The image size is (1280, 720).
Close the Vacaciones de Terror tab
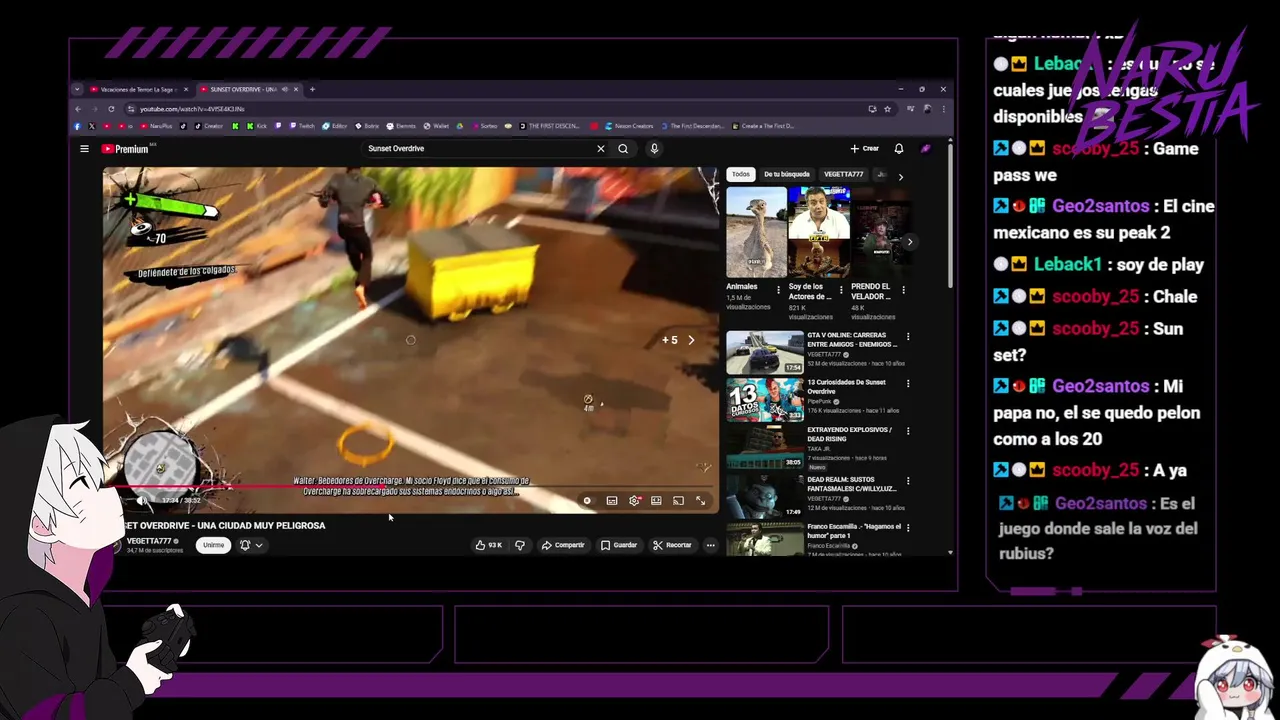point(185,89)
